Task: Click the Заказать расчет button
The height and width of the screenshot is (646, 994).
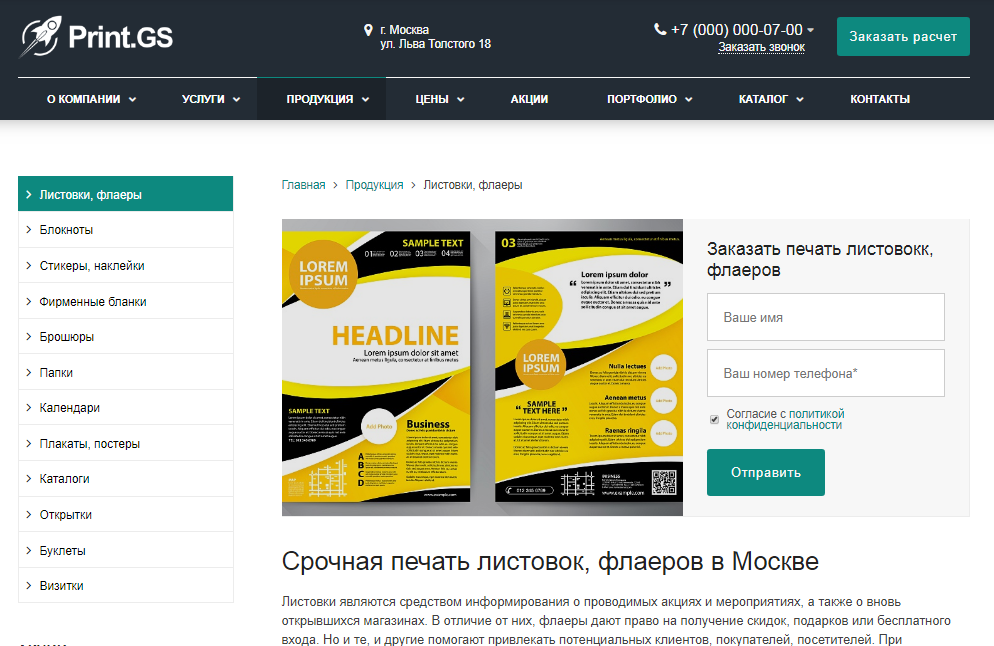Action: [x=903, y=37]
